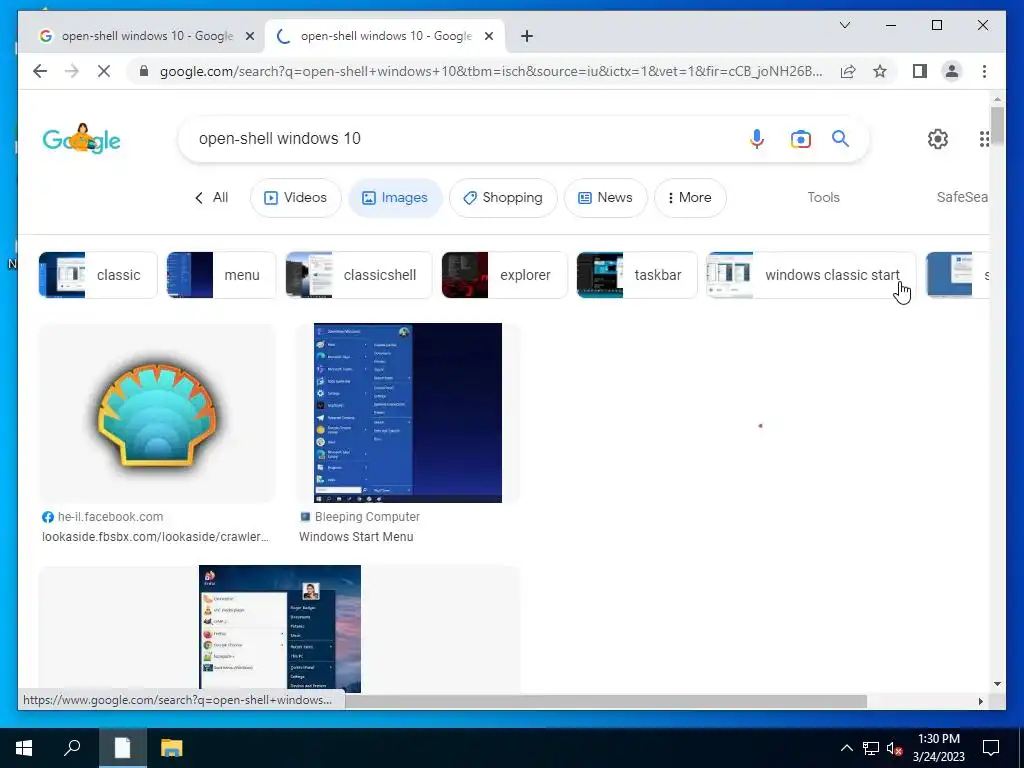Open Google quick settings gear
Screen dimensions: 1024x768
click(938, 138)
